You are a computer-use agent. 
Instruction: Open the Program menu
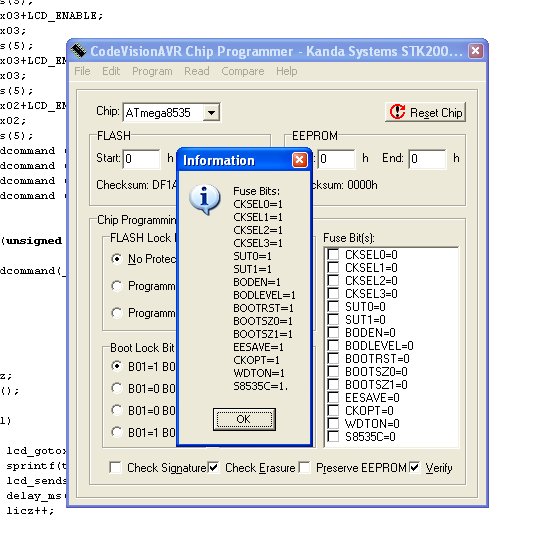click(152, 71)
